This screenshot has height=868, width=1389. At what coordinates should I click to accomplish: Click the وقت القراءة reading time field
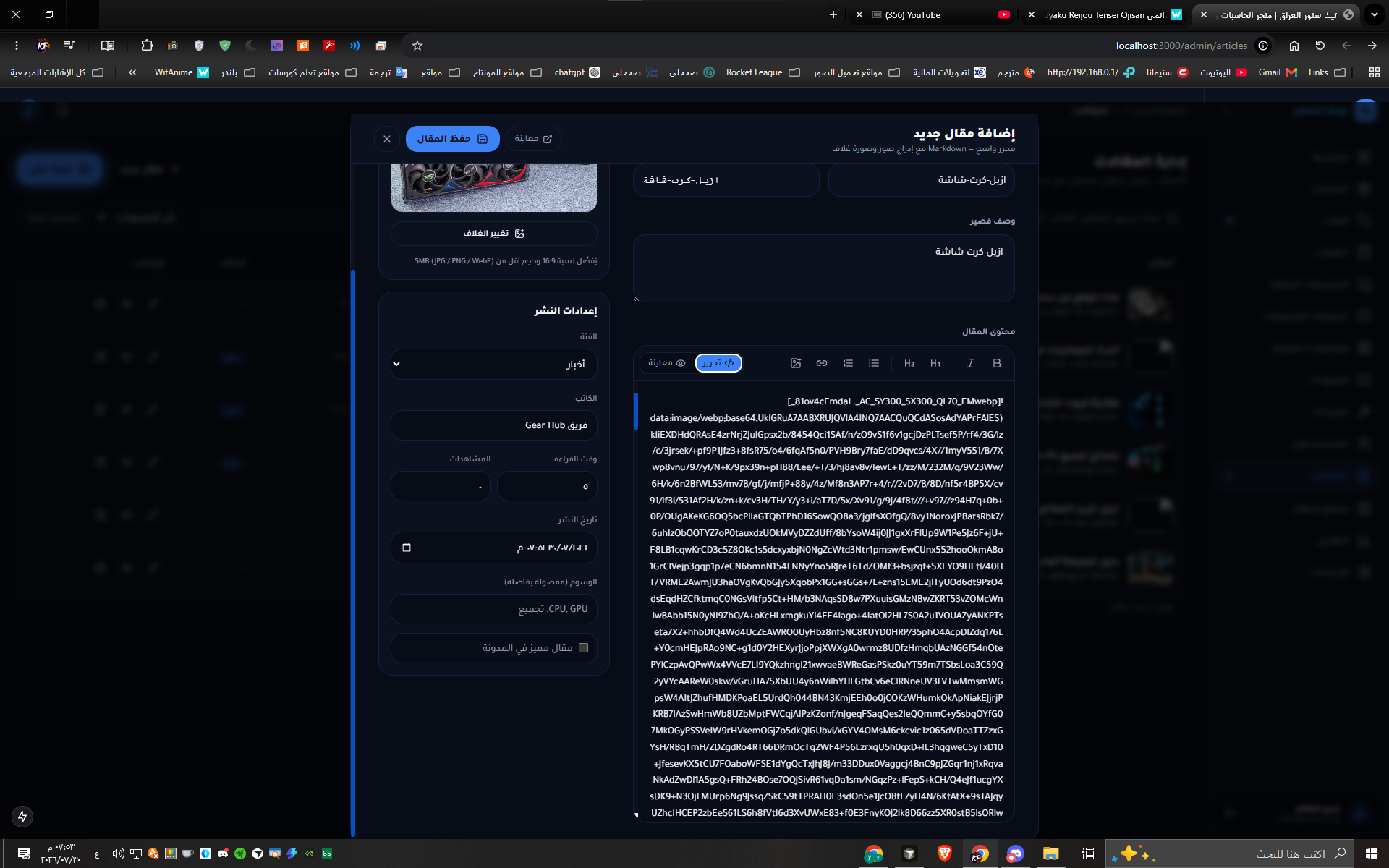click(548, 486)
